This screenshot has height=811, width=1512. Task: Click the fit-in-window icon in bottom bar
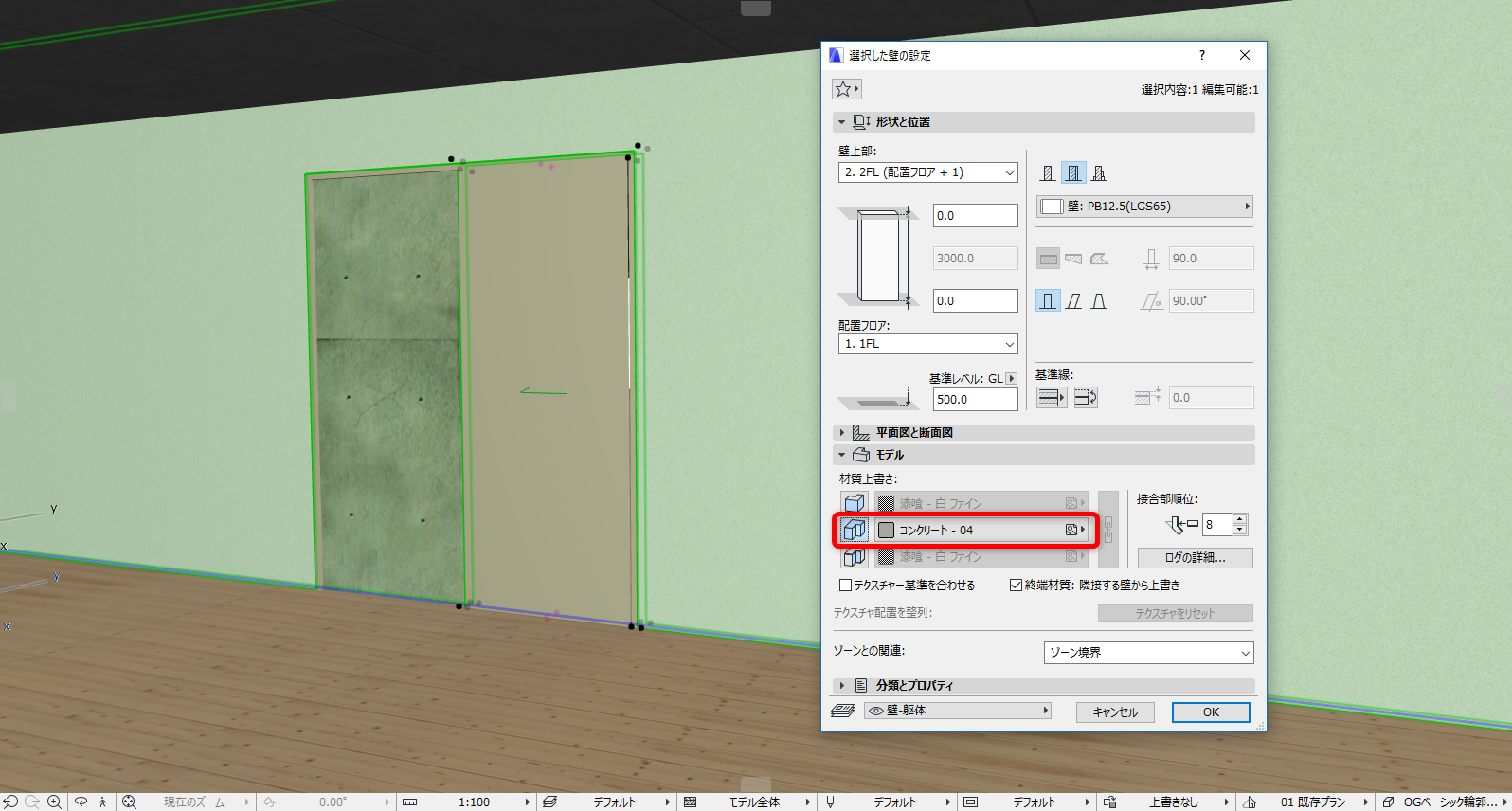click(x=130, y=802)
